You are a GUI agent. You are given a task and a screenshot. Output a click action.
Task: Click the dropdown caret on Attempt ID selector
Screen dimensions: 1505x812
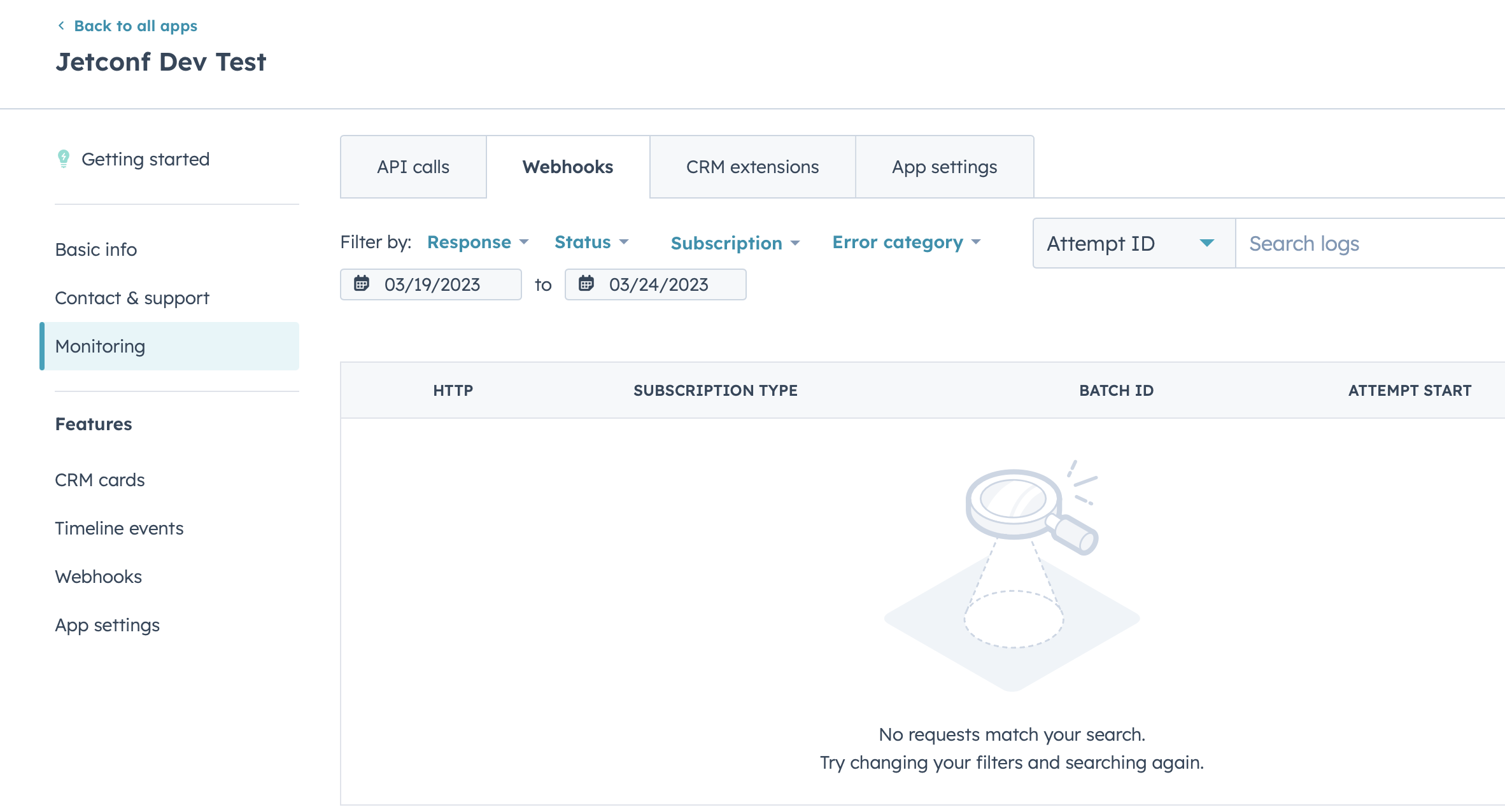coord(1206,243)
